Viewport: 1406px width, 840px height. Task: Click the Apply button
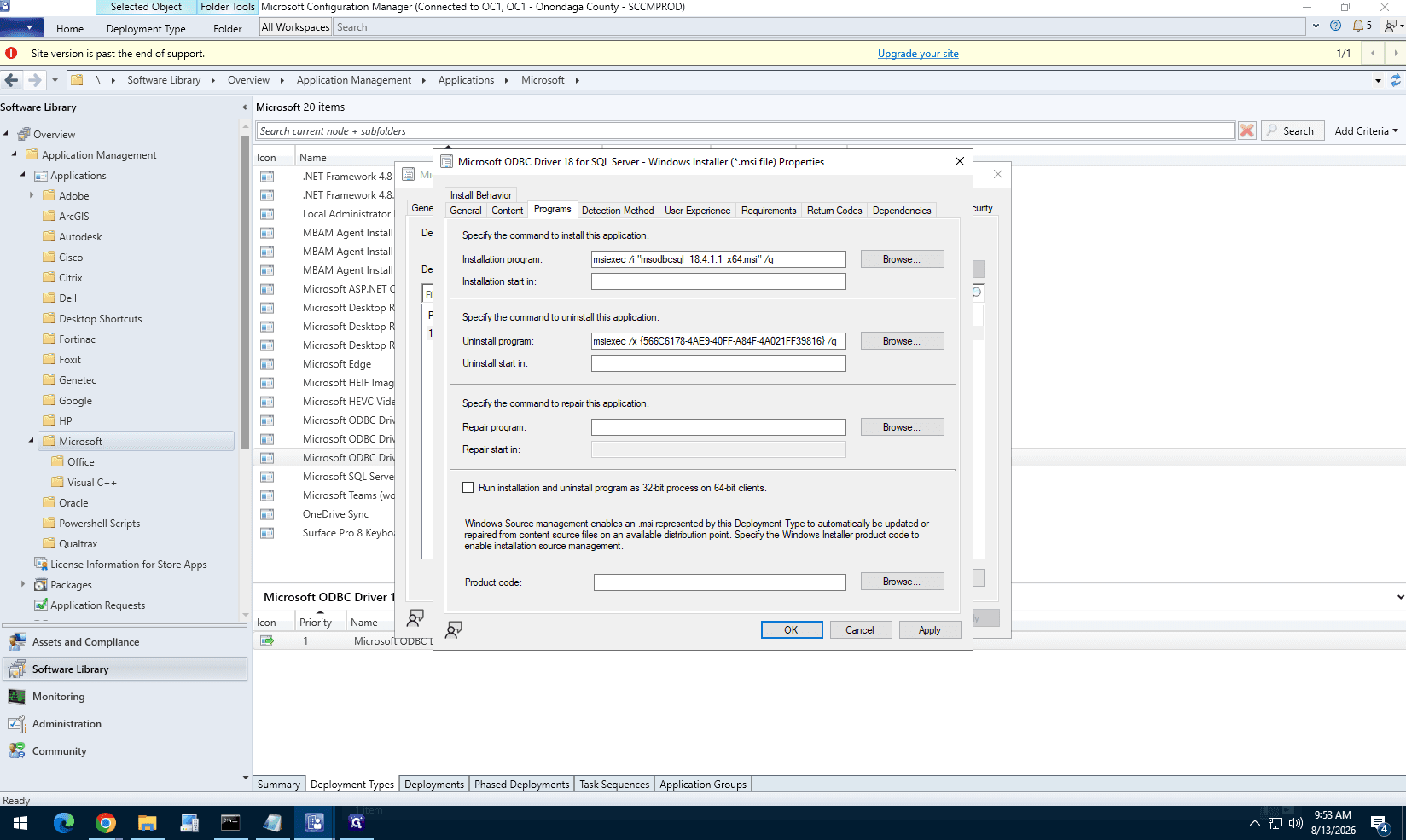[x=930, y=630]
